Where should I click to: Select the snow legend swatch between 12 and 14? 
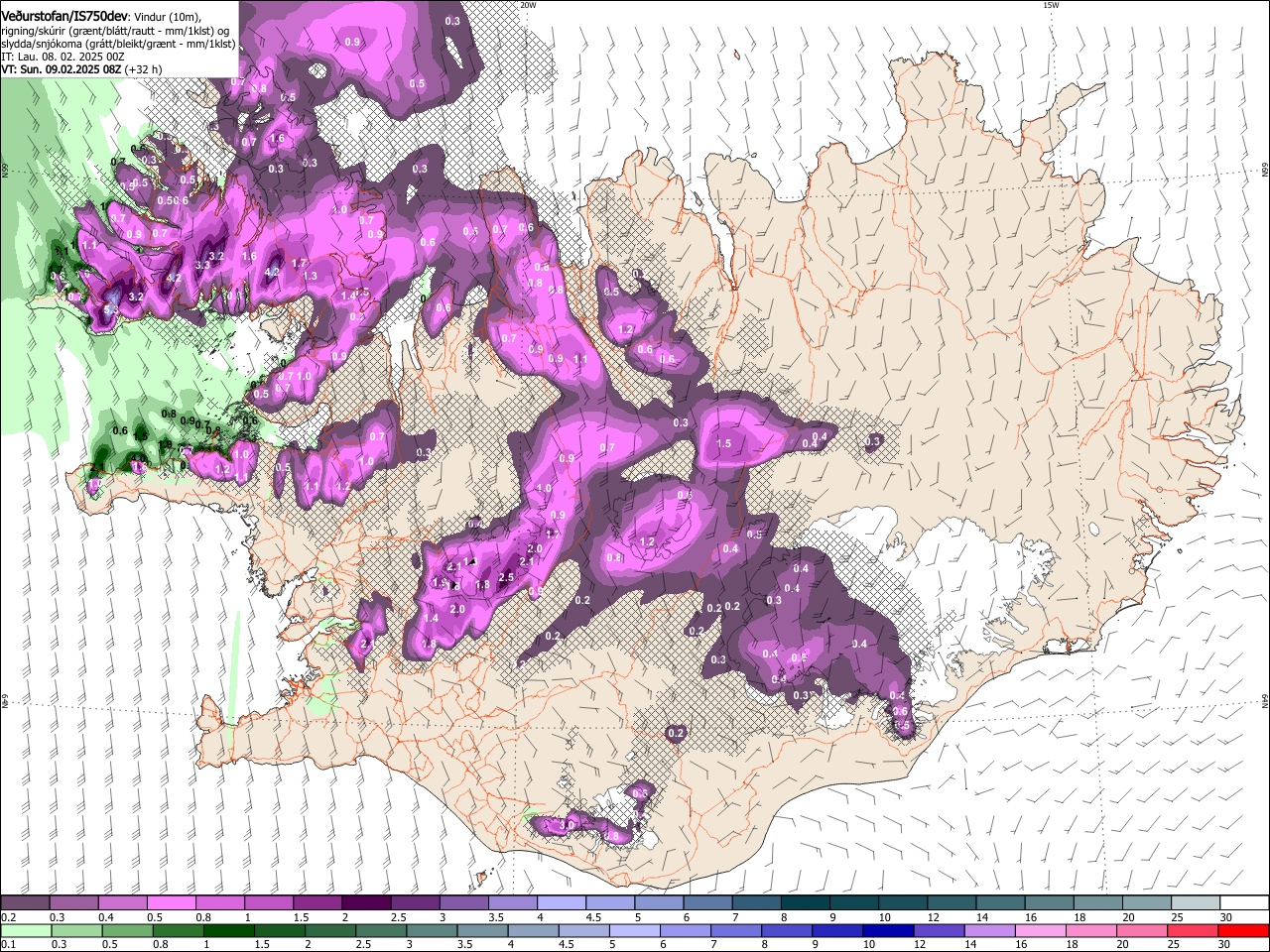(952, 903)
